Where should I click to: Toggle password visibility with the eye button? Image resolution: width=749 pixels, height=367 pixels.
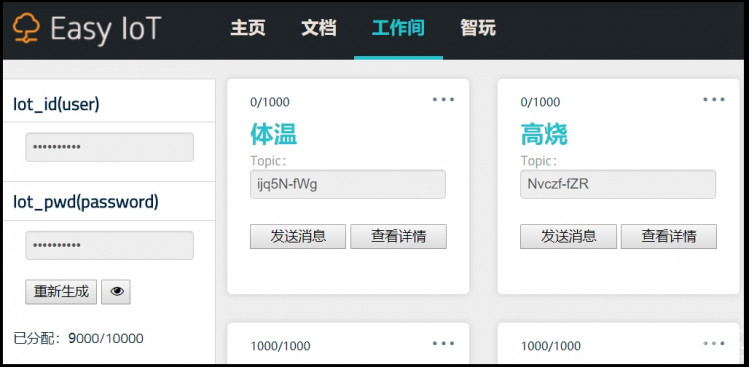[116, 291]
